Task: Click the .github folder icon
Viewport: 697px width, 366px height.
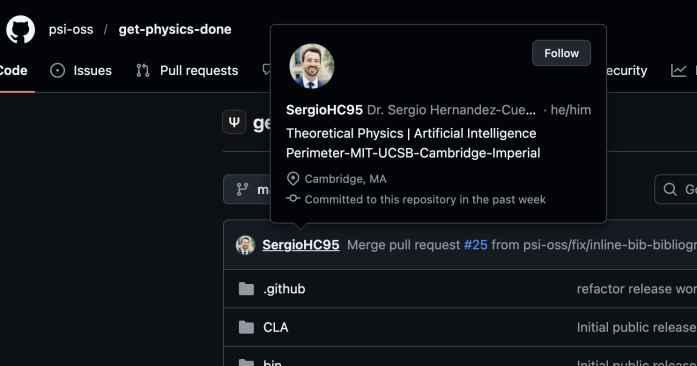Action: click(x=246, y=289)
